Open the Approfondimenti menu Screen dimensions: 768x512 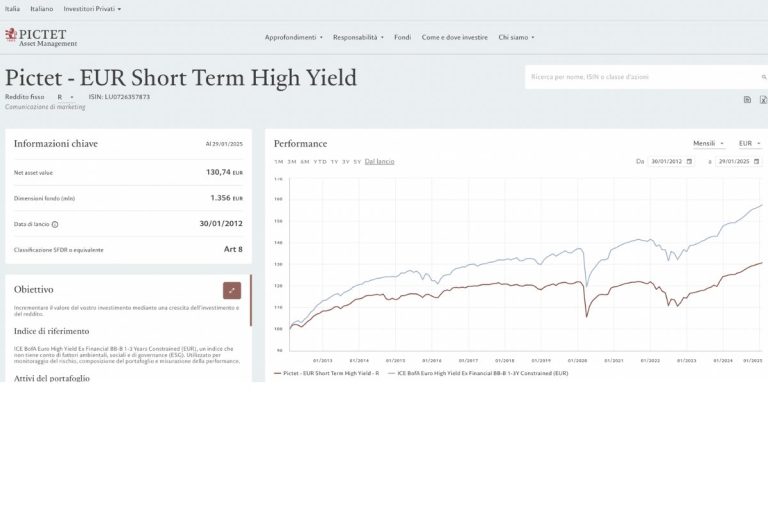[x=293, y=37]
